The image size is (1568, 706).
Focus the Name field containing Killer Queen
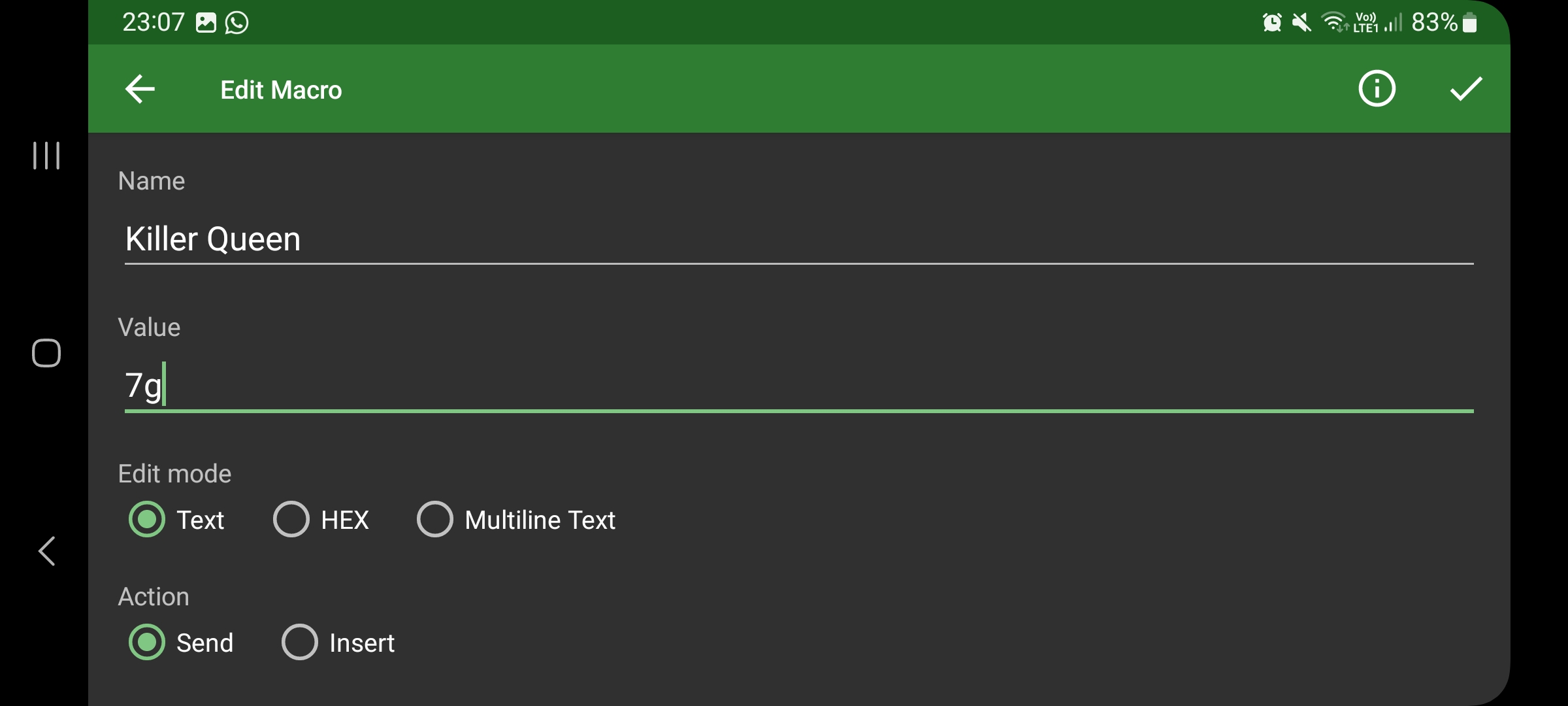[x=797, y=239]
